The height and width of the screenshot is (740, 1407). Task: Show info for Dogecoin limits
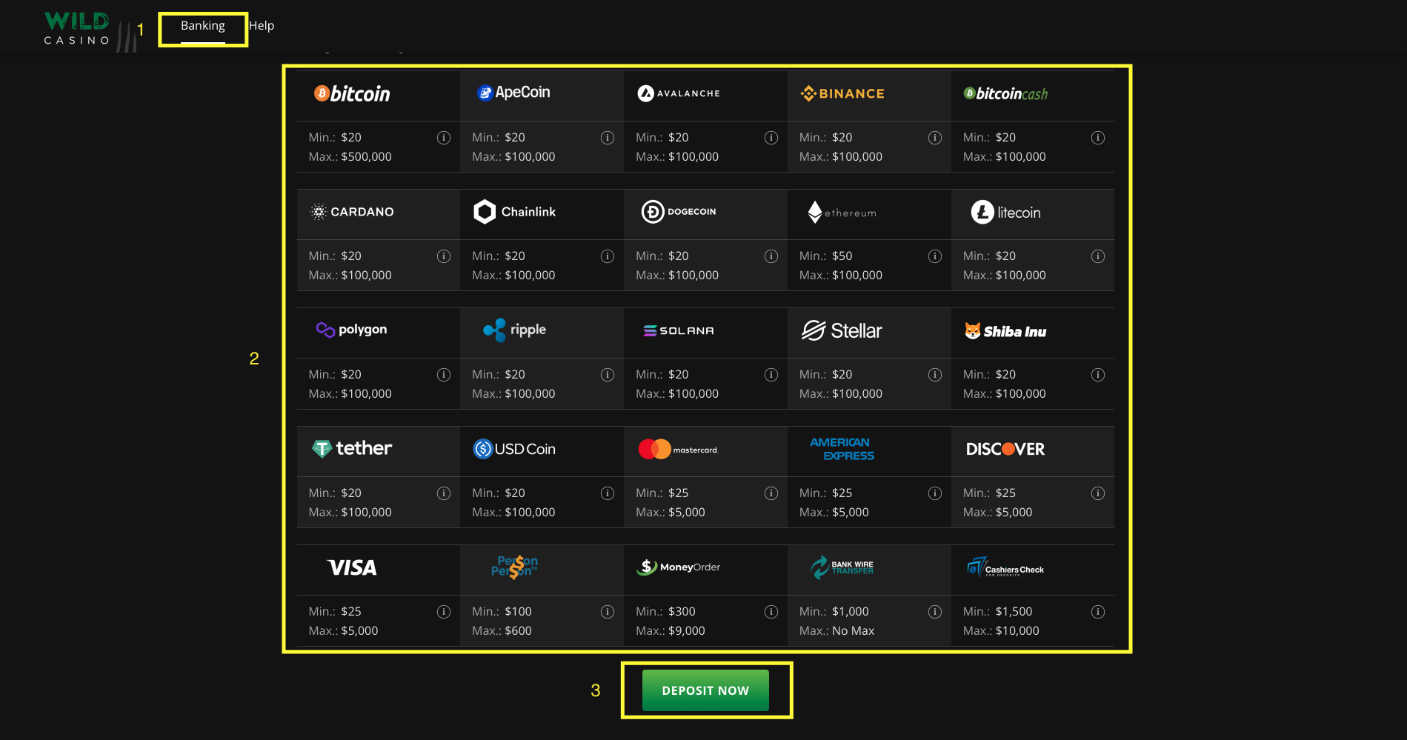771,256
